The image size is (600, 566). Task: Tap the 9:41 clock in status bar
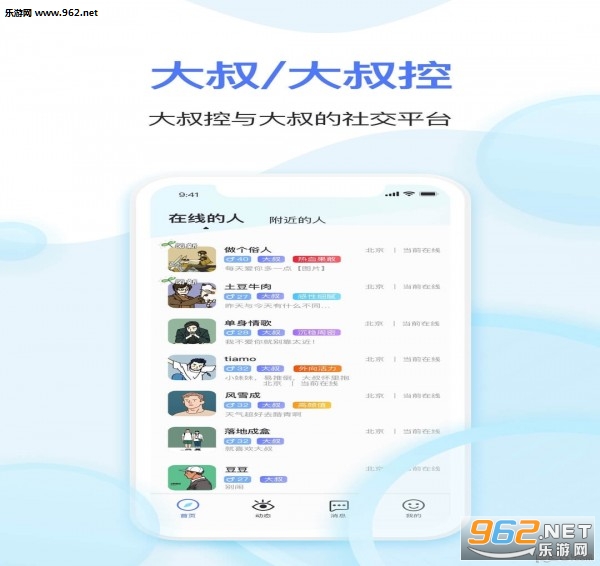coord(189,195)
